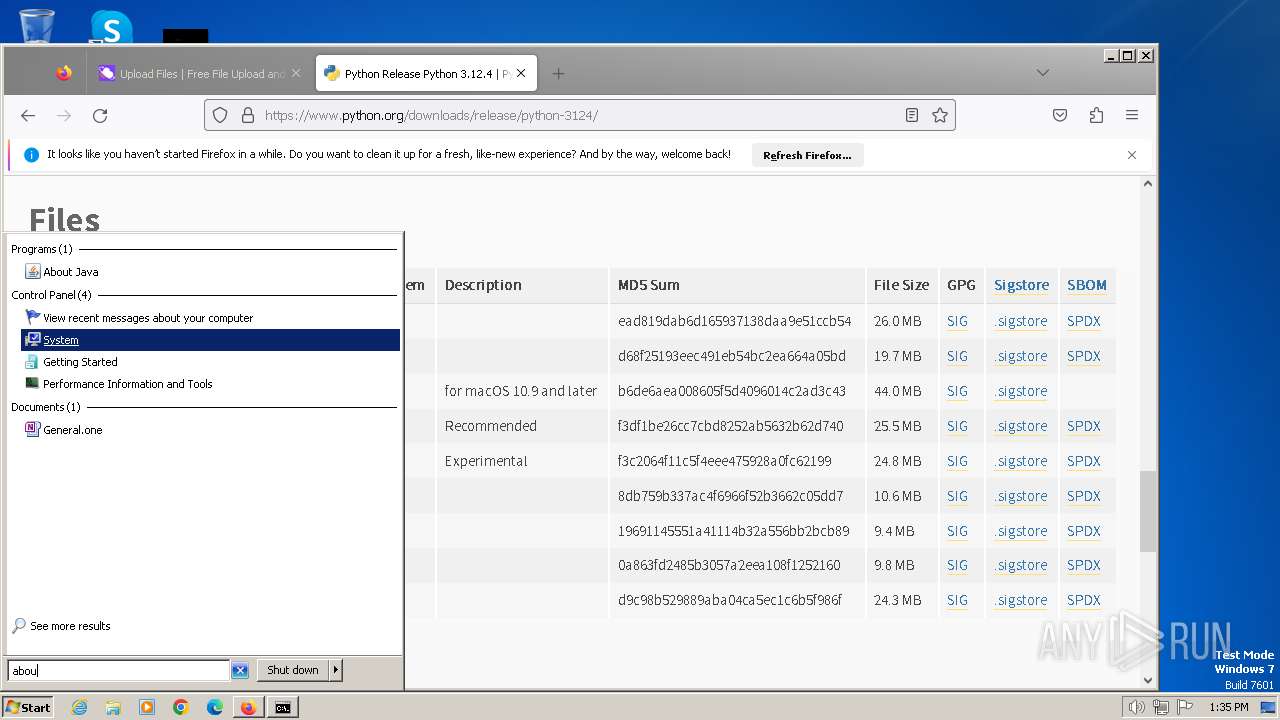Bookmark this page with the star icon

tap(940, 115)
